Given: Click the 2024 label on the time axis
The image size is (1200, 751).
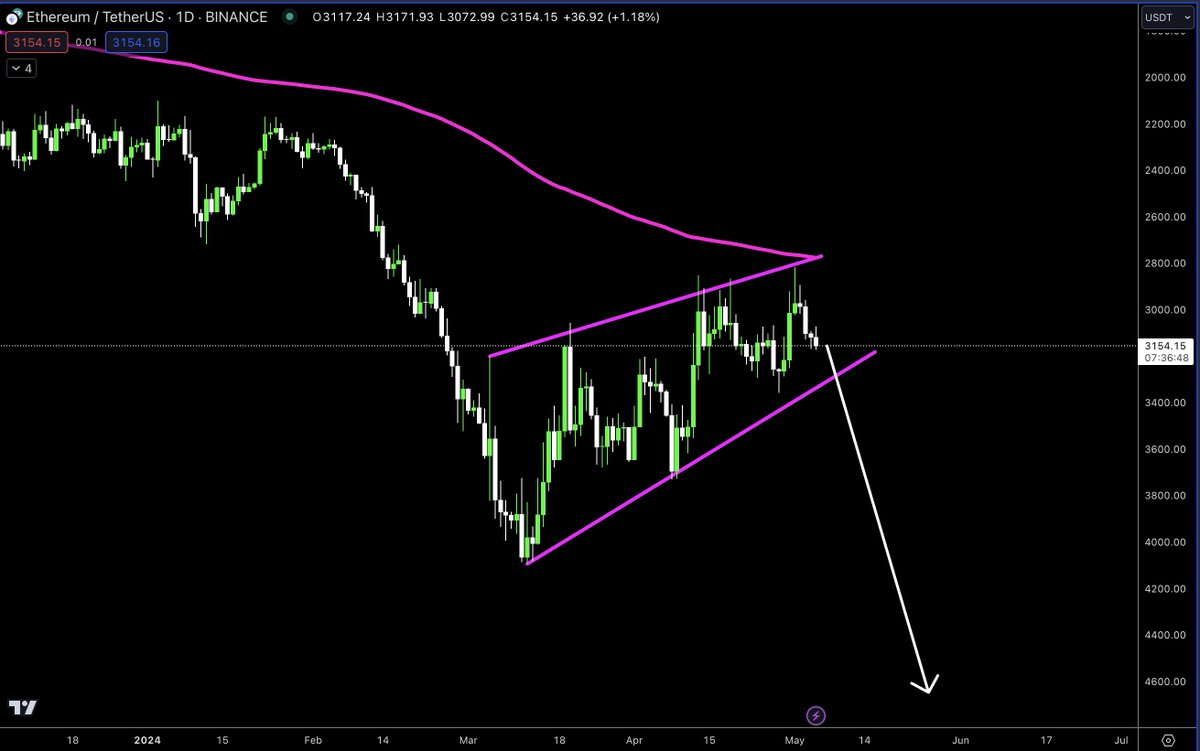Looking at the screenshot, I should click(x=146, y=740).
